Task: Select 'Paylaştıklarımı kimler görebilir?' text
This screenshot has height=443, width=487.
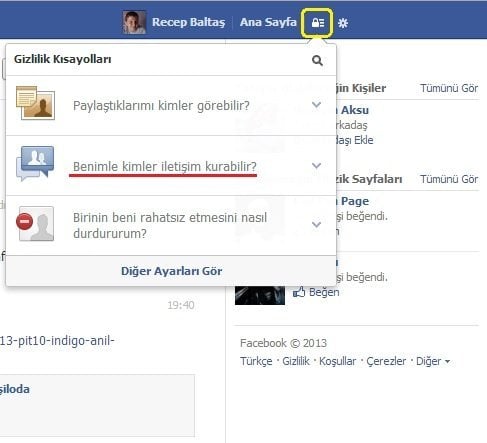Action: (x=161, y=106)
